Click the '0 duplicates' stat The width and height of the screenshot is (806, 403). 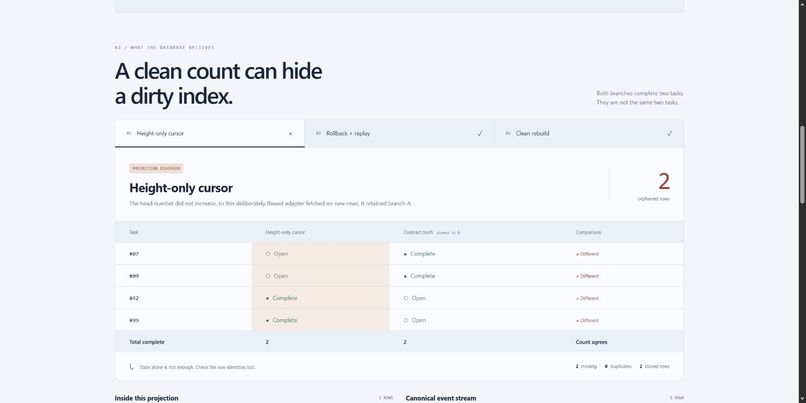(618, 367)
